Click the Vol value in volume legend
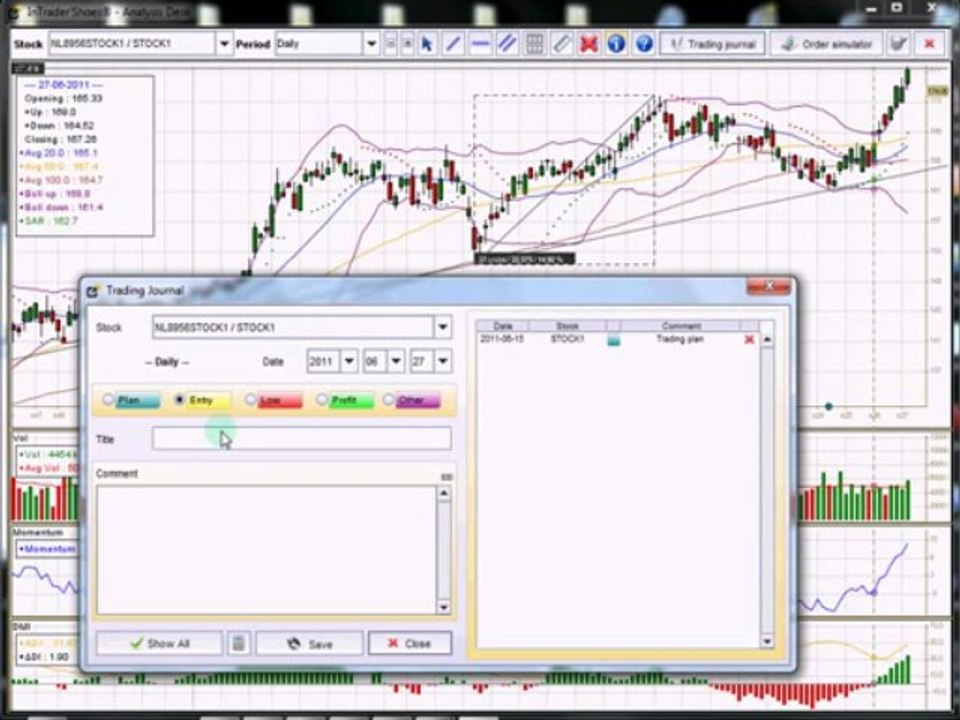Viewport: 960px width, 720px height. pos(48,455)
